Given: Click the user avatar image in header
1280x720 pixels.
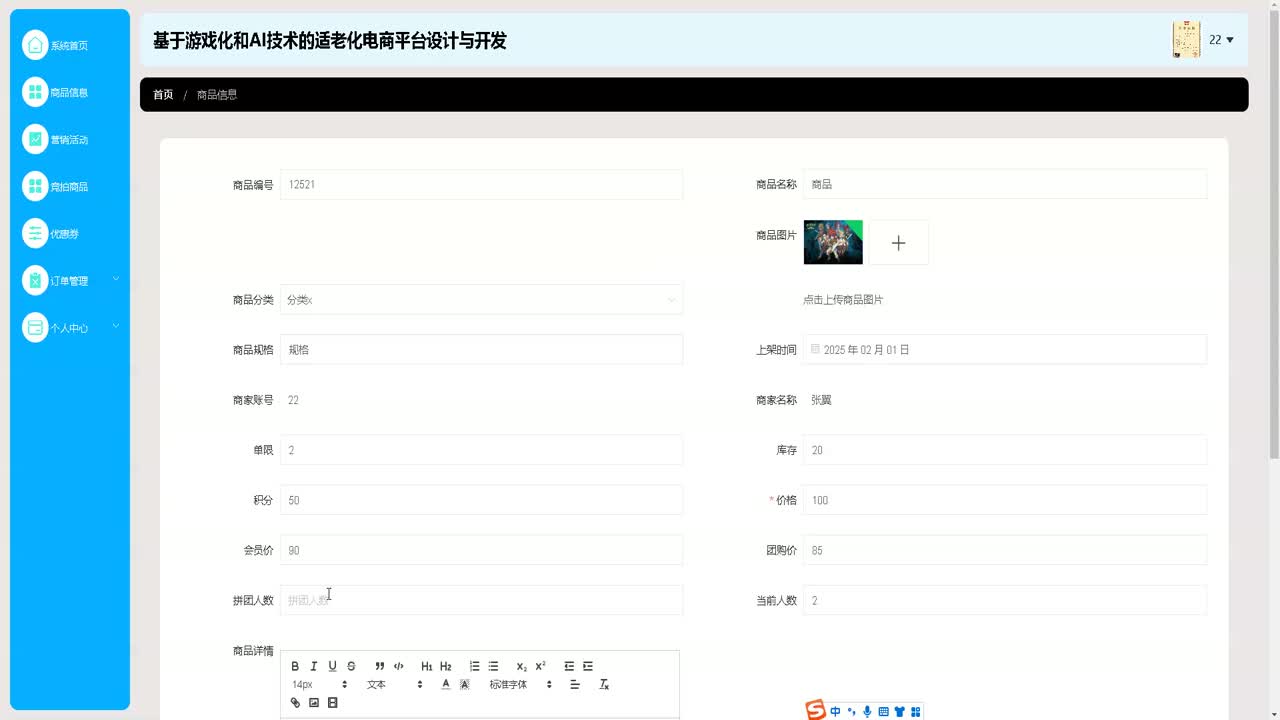Looking at the screenshot, I should click(1186, 39).
